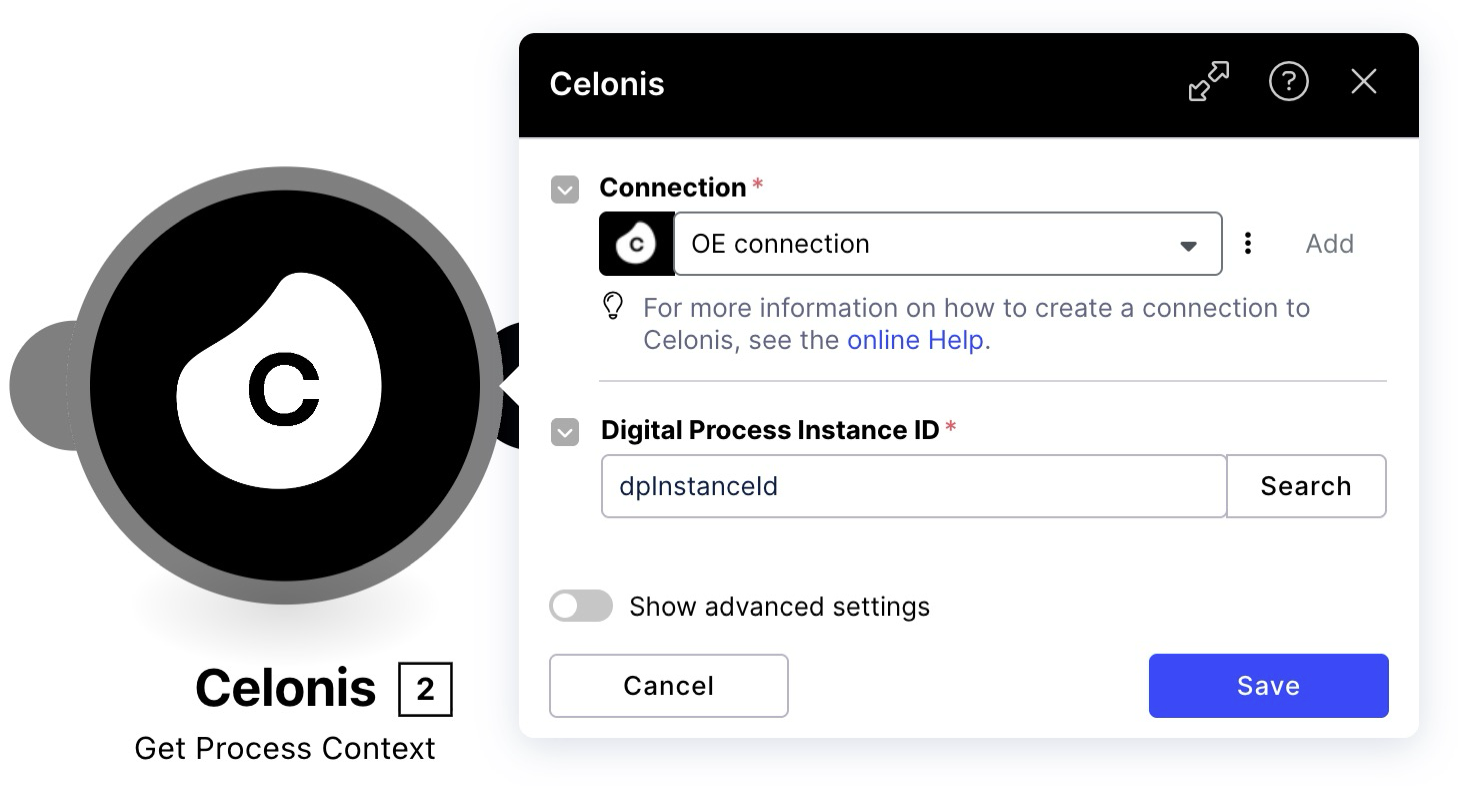Save the Celonis module settings
The image size is (1458, 786).
click(x=1268, y=686)
